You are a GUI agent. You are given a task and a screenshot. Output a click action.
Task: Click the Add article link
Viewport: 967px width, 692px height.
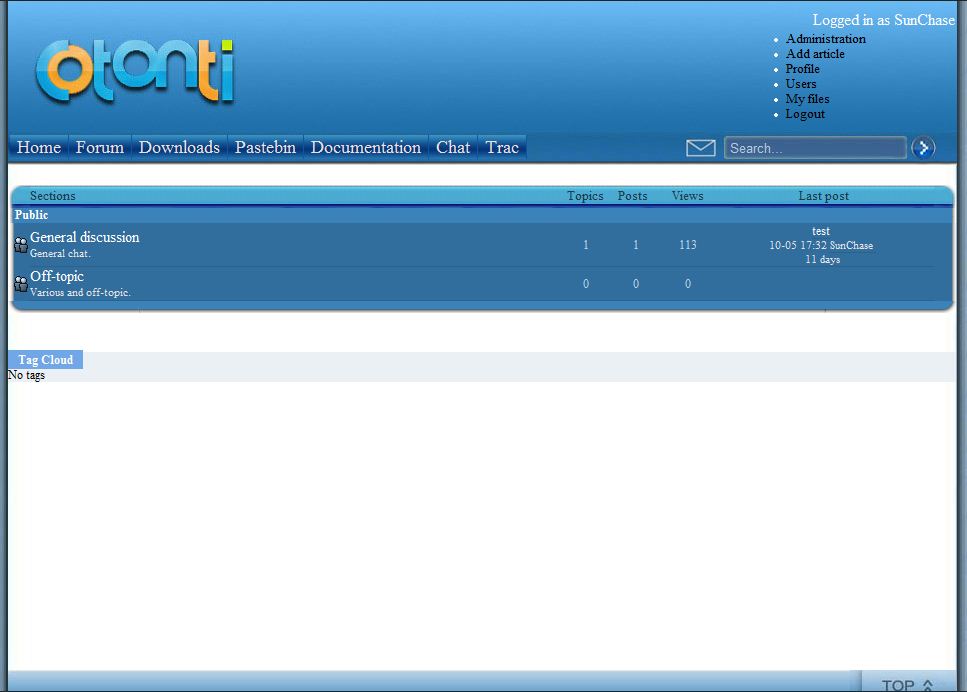click(815, 54)
